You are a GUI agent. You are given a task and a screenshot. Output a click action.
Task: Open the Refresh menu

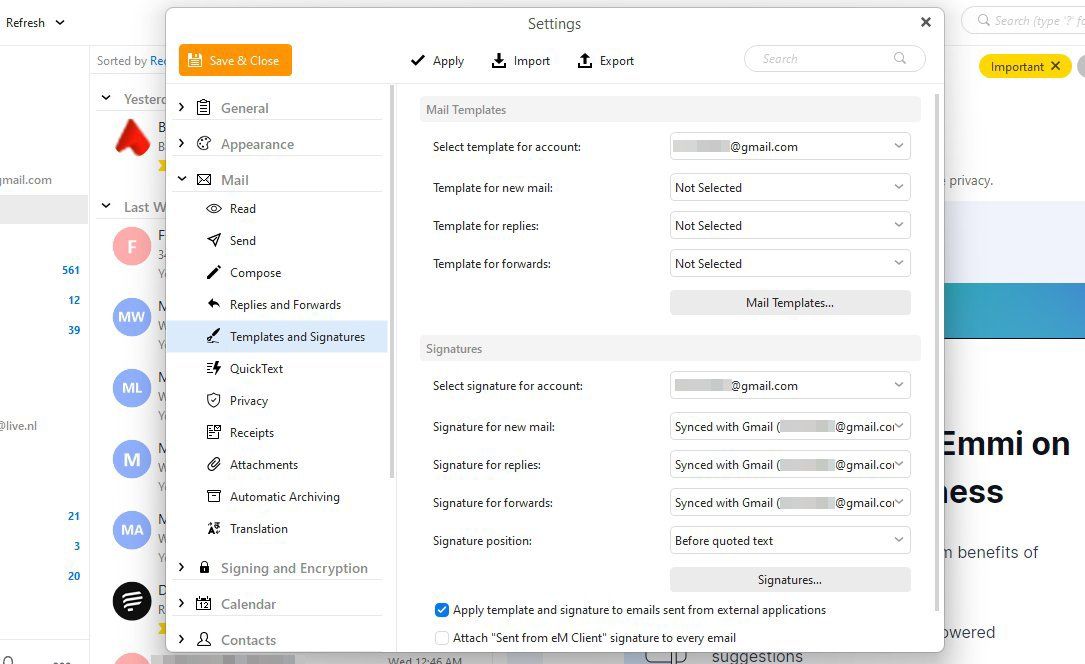[33, 21]
